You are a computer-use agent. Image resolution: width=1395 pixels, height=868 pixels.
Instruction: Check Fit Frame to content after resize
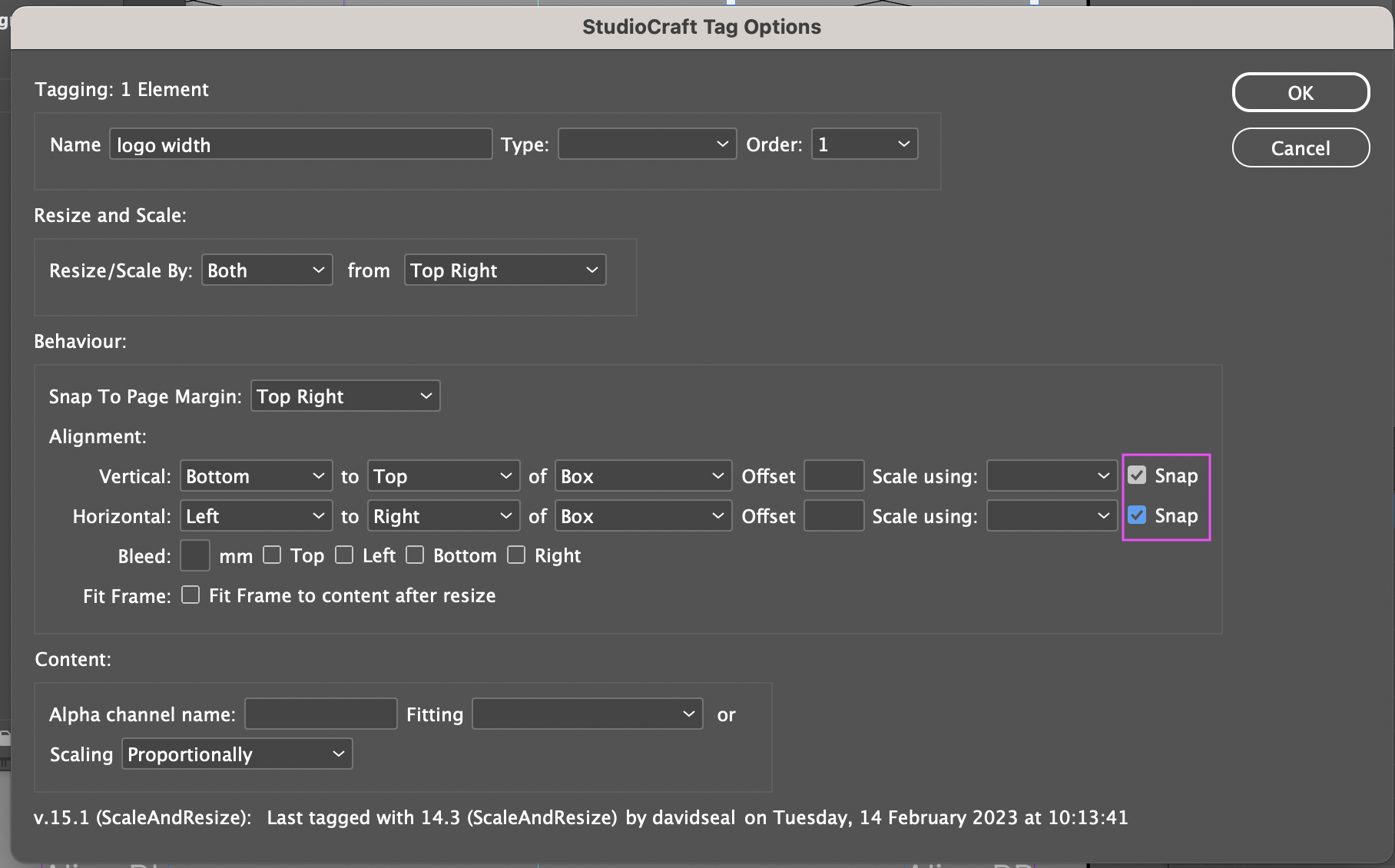tap(191, 595)
